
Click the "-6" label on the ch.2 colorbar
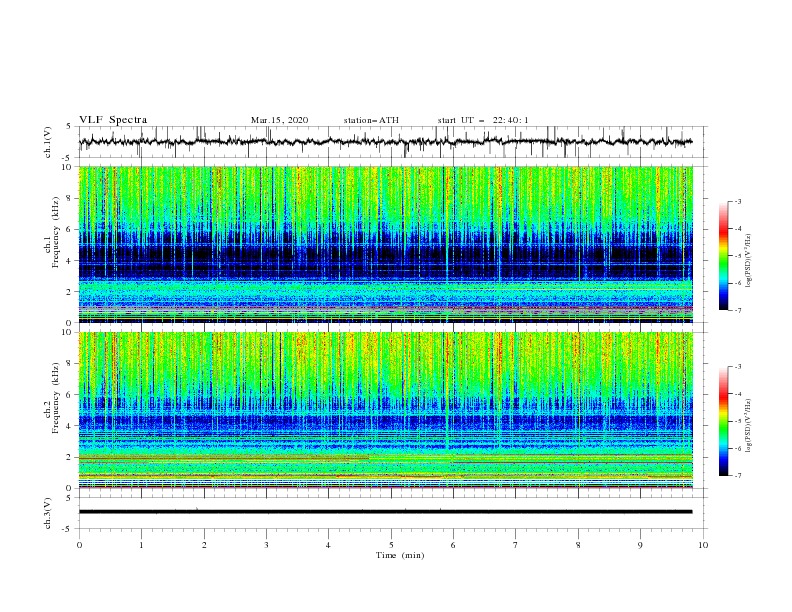click(737, 448)
